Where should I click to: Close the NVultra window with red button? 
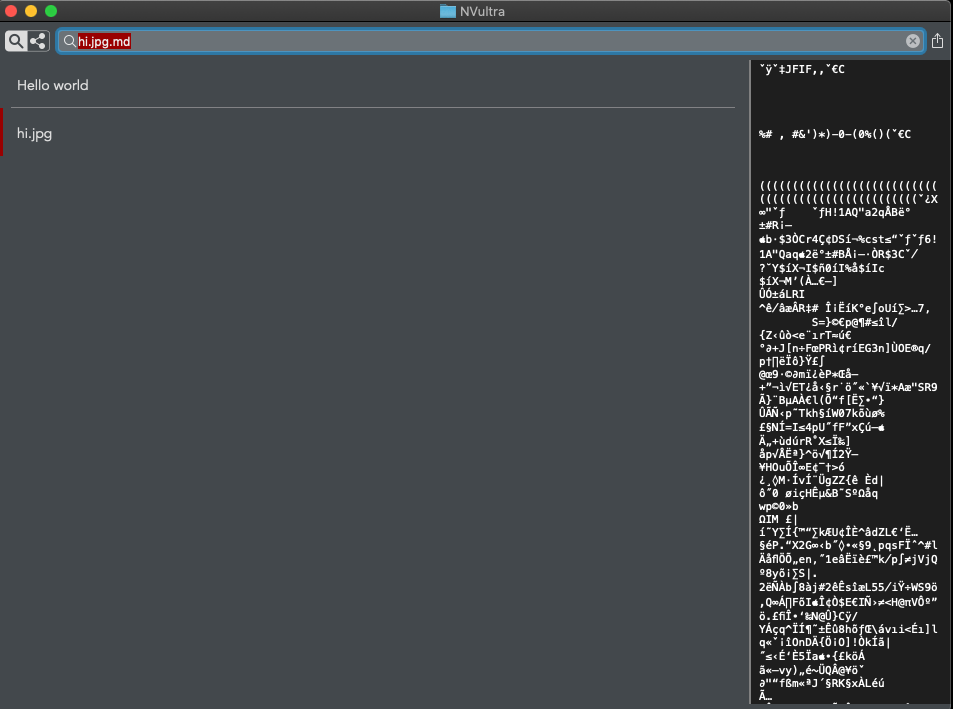pos(11,11)
